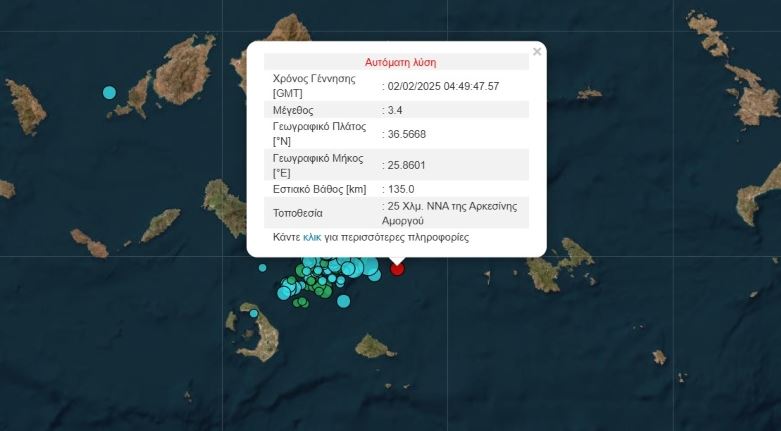Click the 'Εστιακό Βάθος [km]' label
Screen dimensions: 781x431
pyautogui.click(x=319, y=189)
